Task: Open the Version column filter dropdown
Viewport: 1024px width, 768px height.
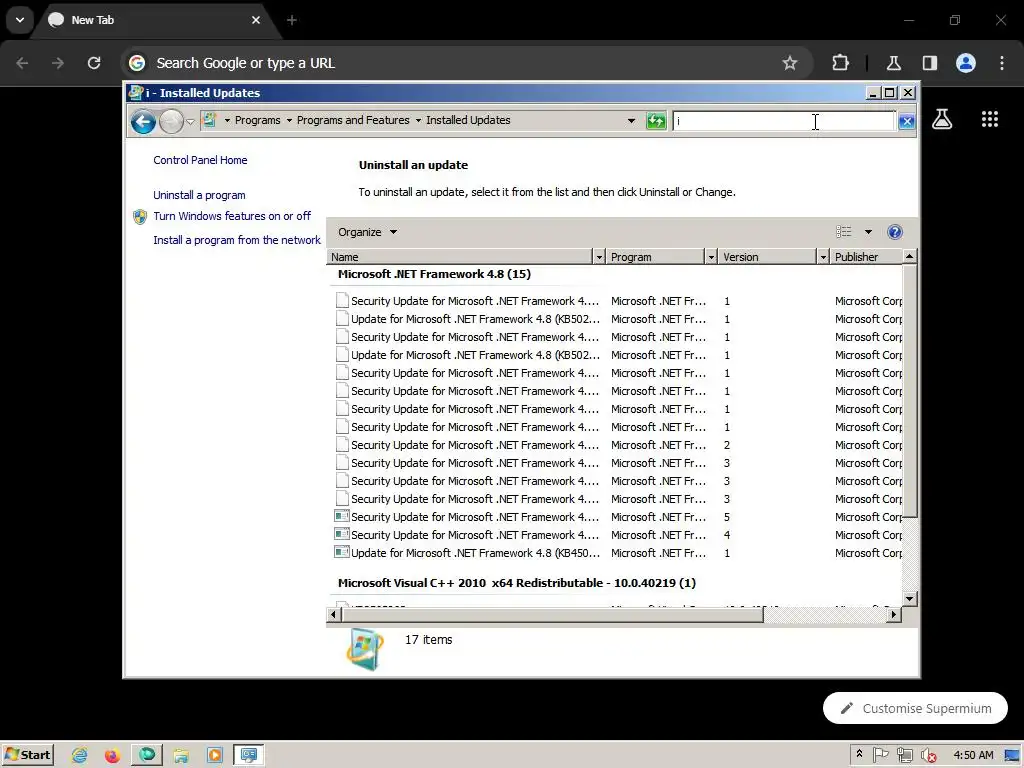Action: tap(823, 257)
